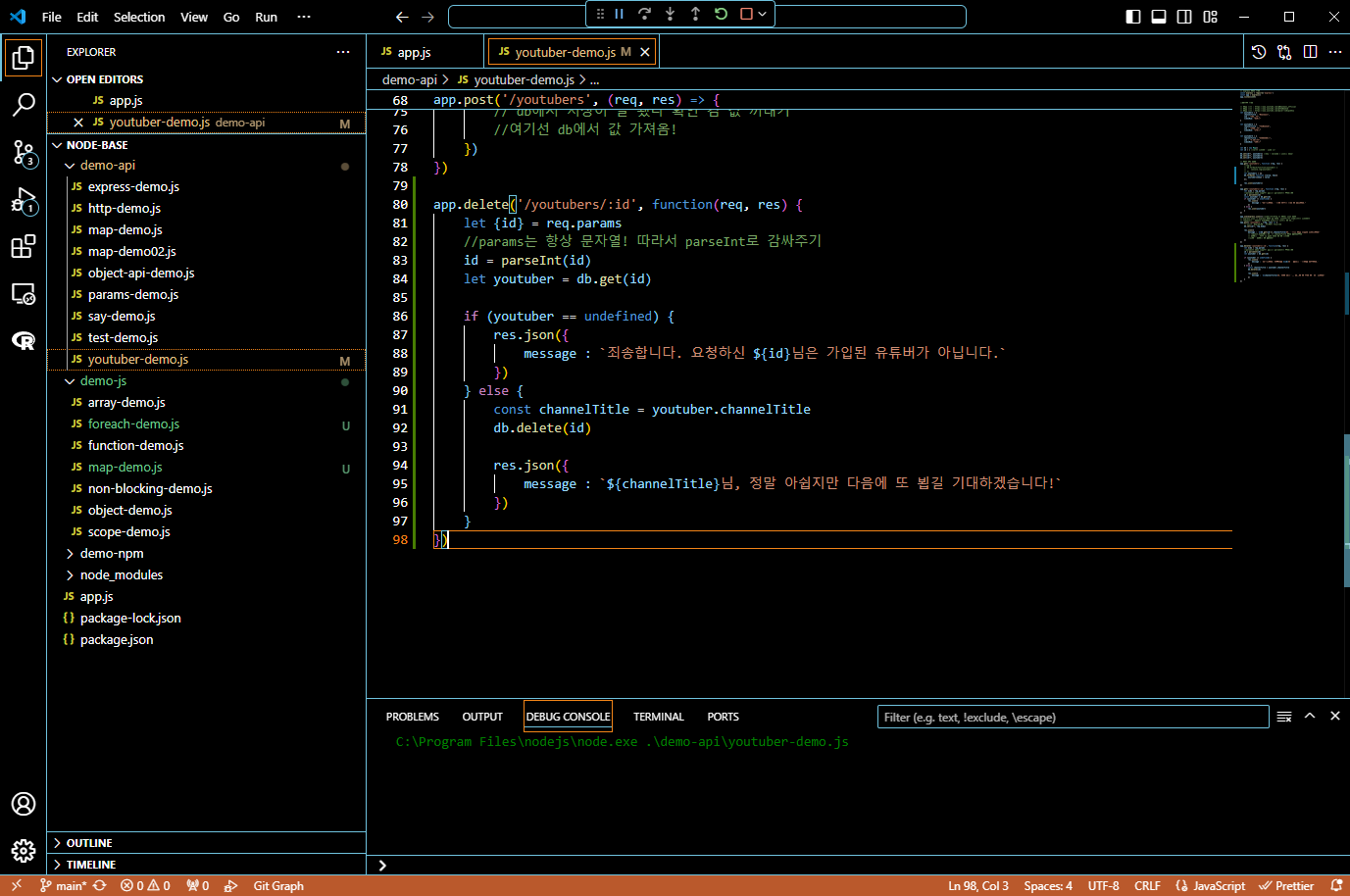Synchronize changes in status bar

pyautogui.click(x=99, y=886)
